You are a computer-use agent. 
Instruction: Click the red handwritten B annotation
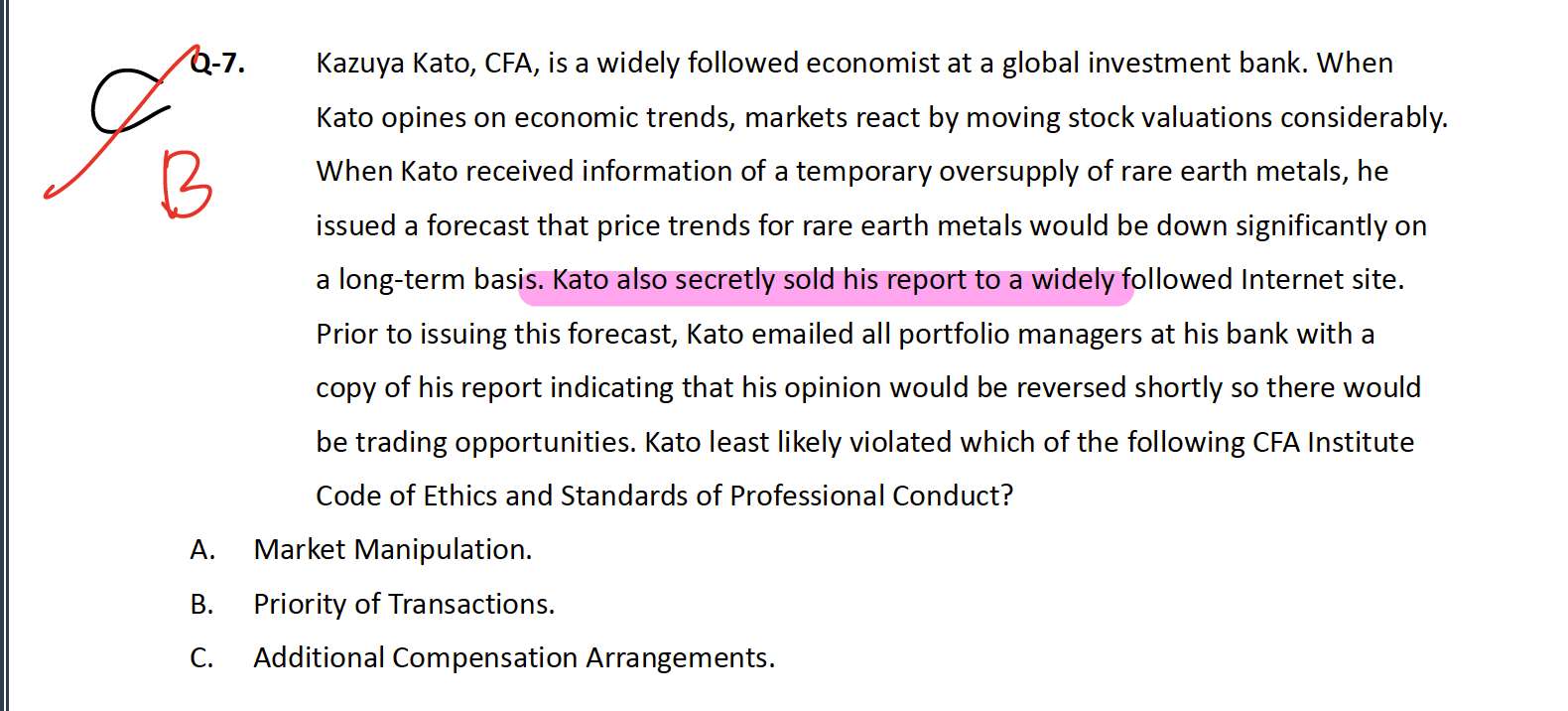click(x=187, y=184)
